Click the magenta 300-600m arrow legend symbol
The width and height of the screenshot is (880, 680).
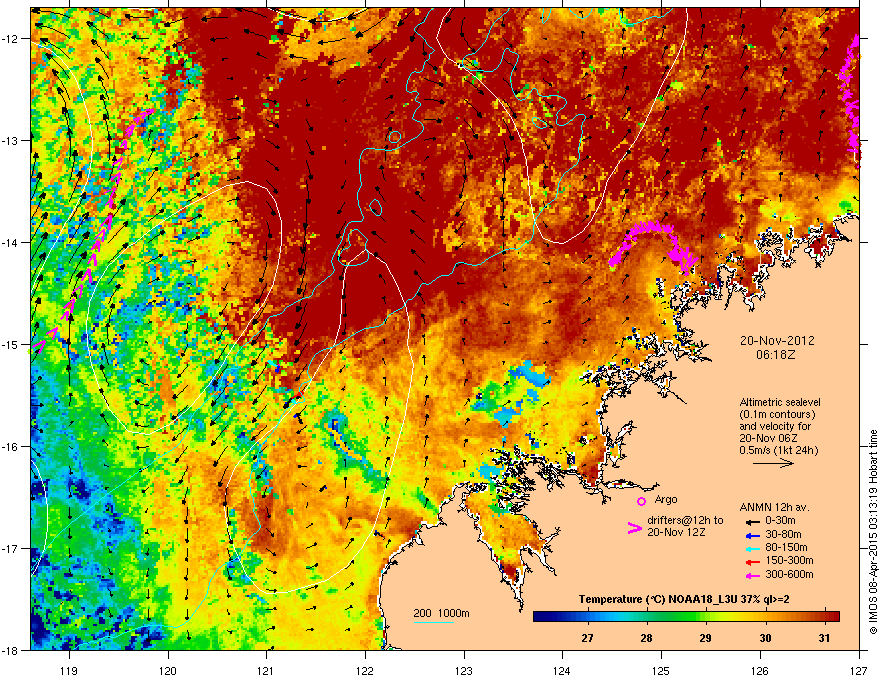coord(751,575)
